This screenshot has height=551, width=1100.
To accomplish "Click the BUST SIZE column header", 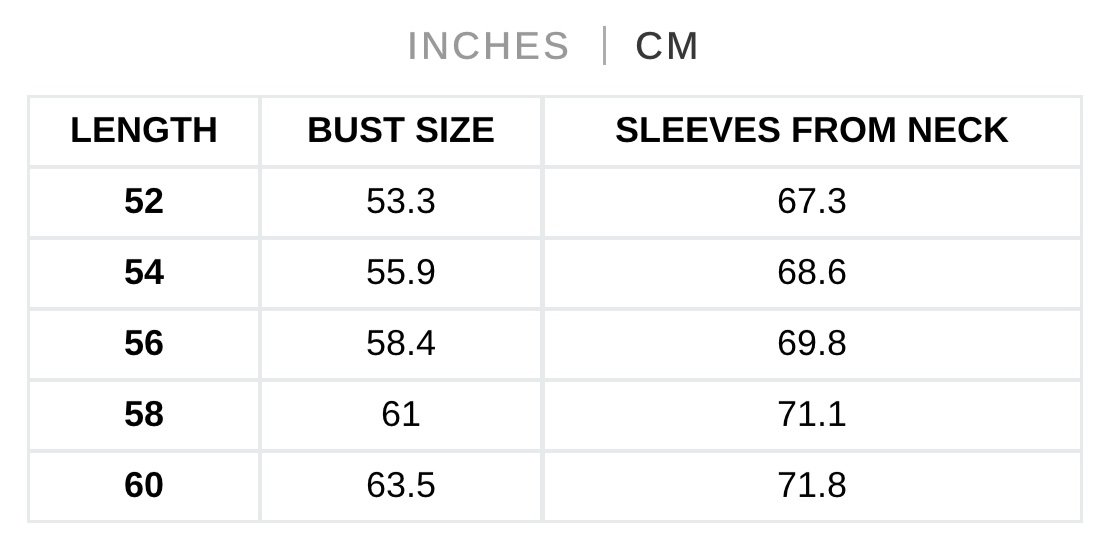I will click(401, 131).
